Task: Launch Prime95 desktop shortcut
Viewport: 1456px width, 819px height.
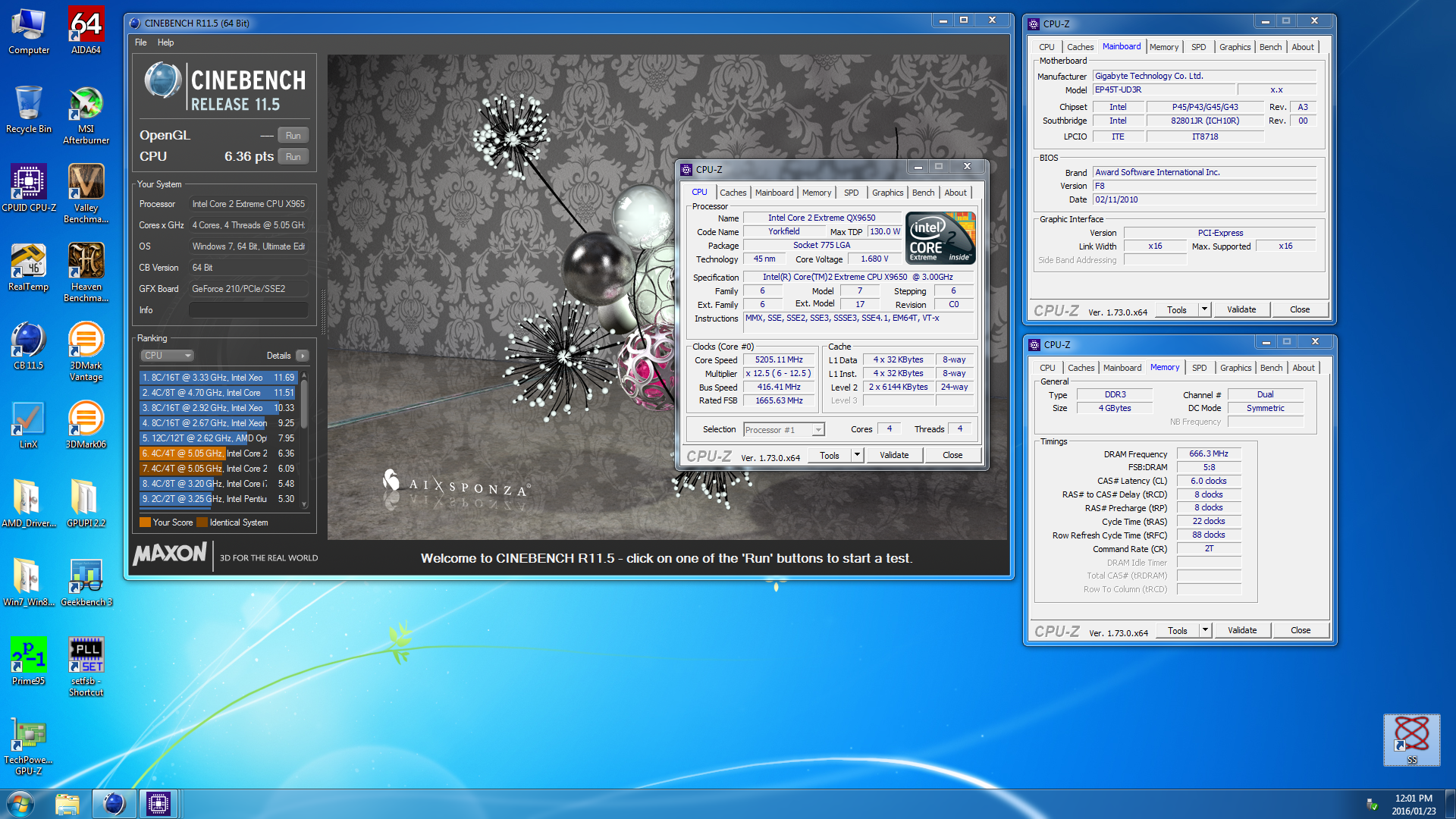Action: pyautogui.click(x=29, y=662)
